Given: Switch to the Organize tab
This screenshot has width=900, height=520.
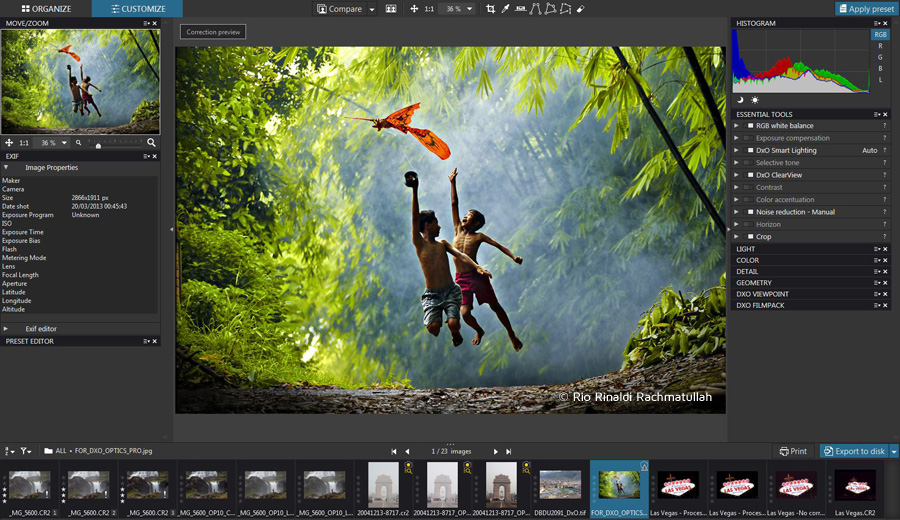Looking at the screenshot, I should point(46,9).
